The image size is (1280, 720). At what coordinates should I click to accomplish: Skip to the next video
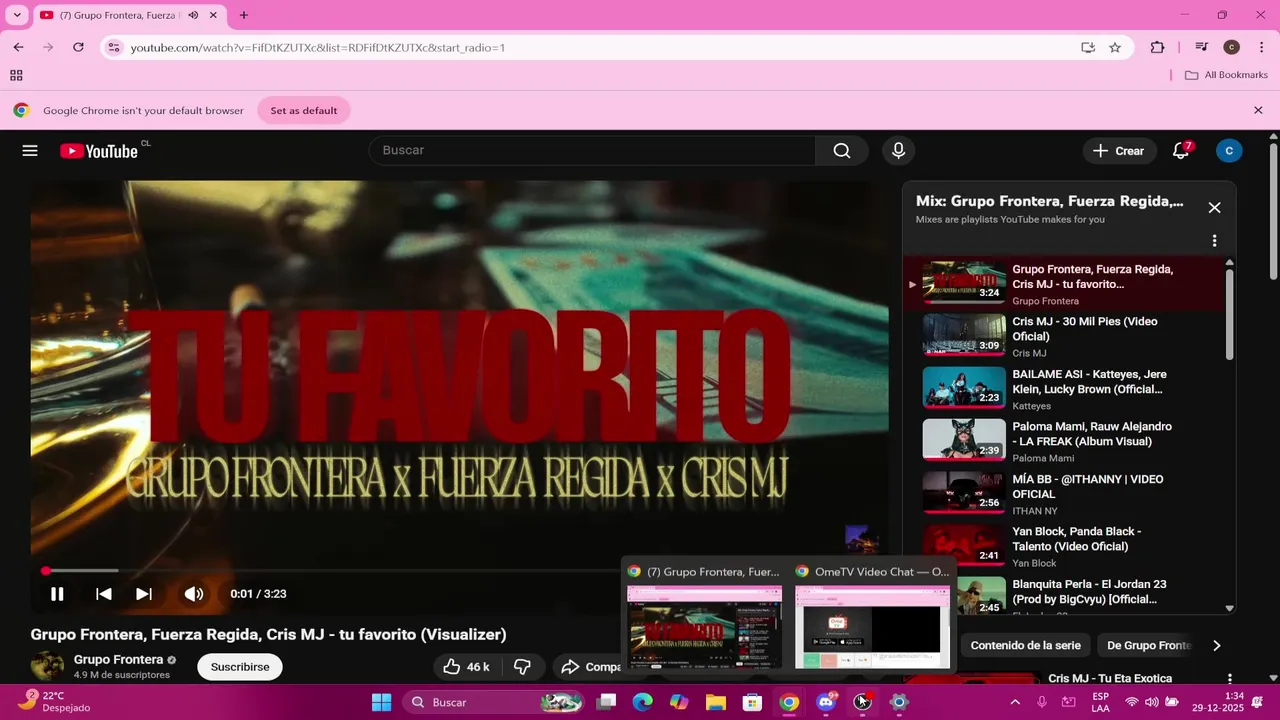coord(144,594)
